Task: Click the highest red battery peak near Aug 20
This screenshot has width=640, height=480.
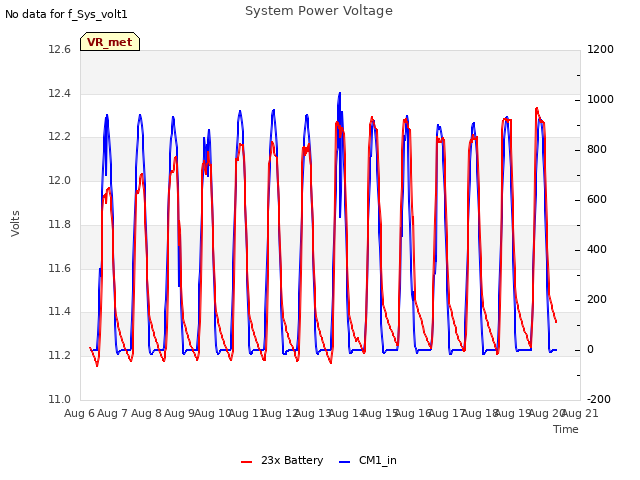Action: pyautogui.click(x=537, y=109)
